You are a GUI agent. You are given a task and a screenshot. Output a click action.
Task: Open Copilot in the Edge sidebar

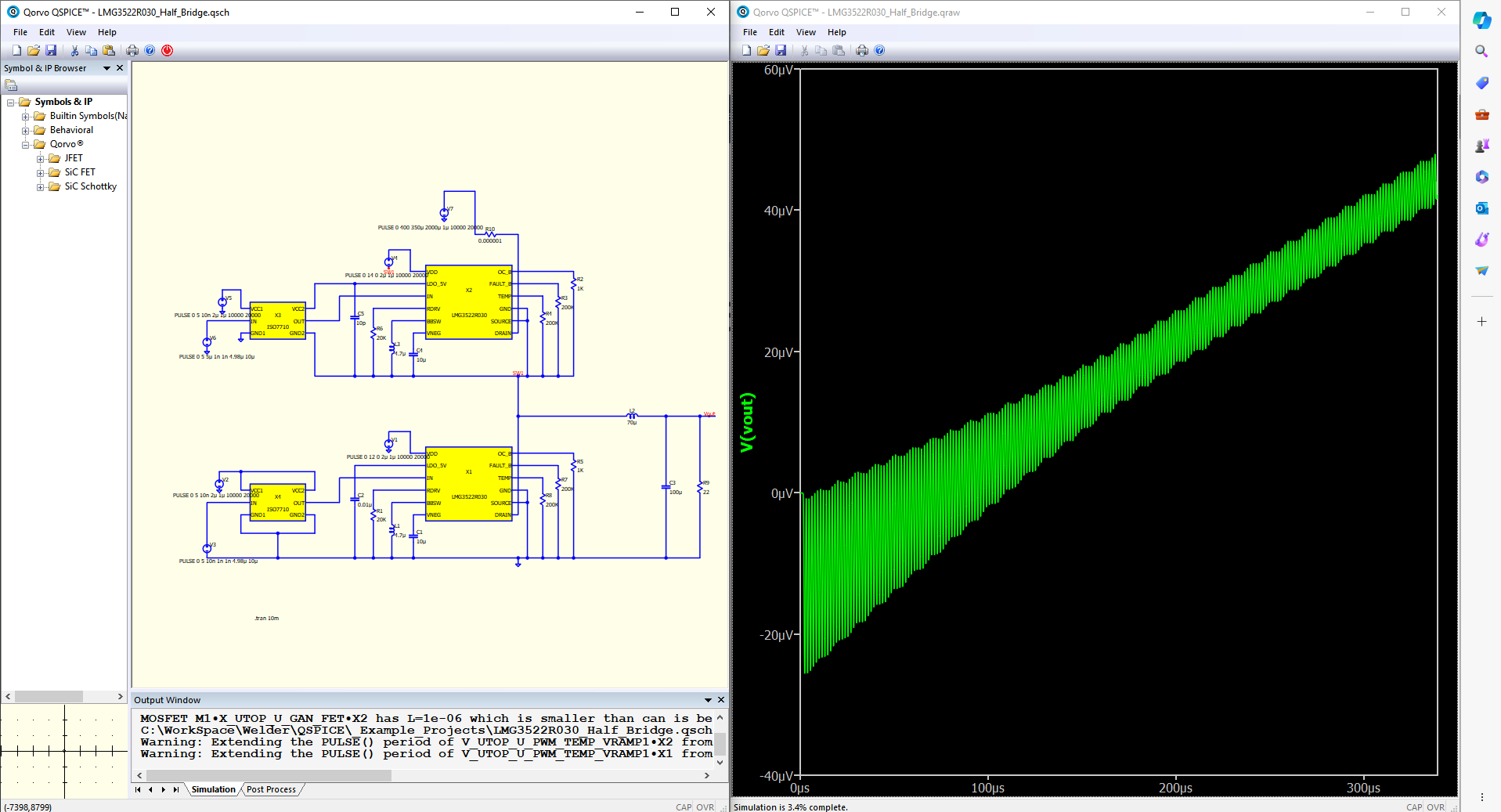point(1481,20)
